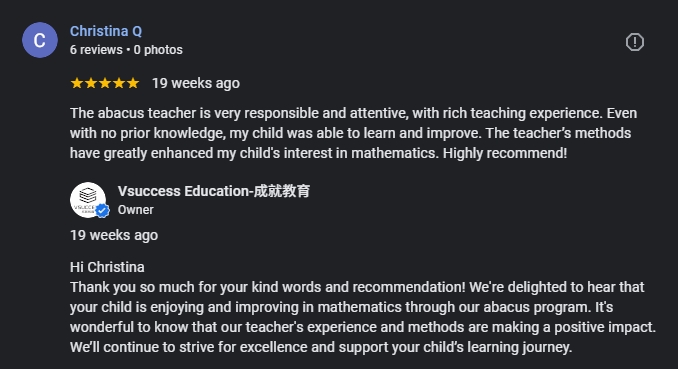Click Christina Q's round "C" avatar

point(40,40)
